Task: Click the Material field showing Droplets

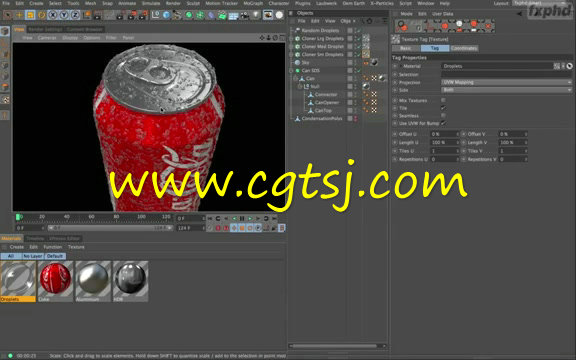Action: pos(497,66)
